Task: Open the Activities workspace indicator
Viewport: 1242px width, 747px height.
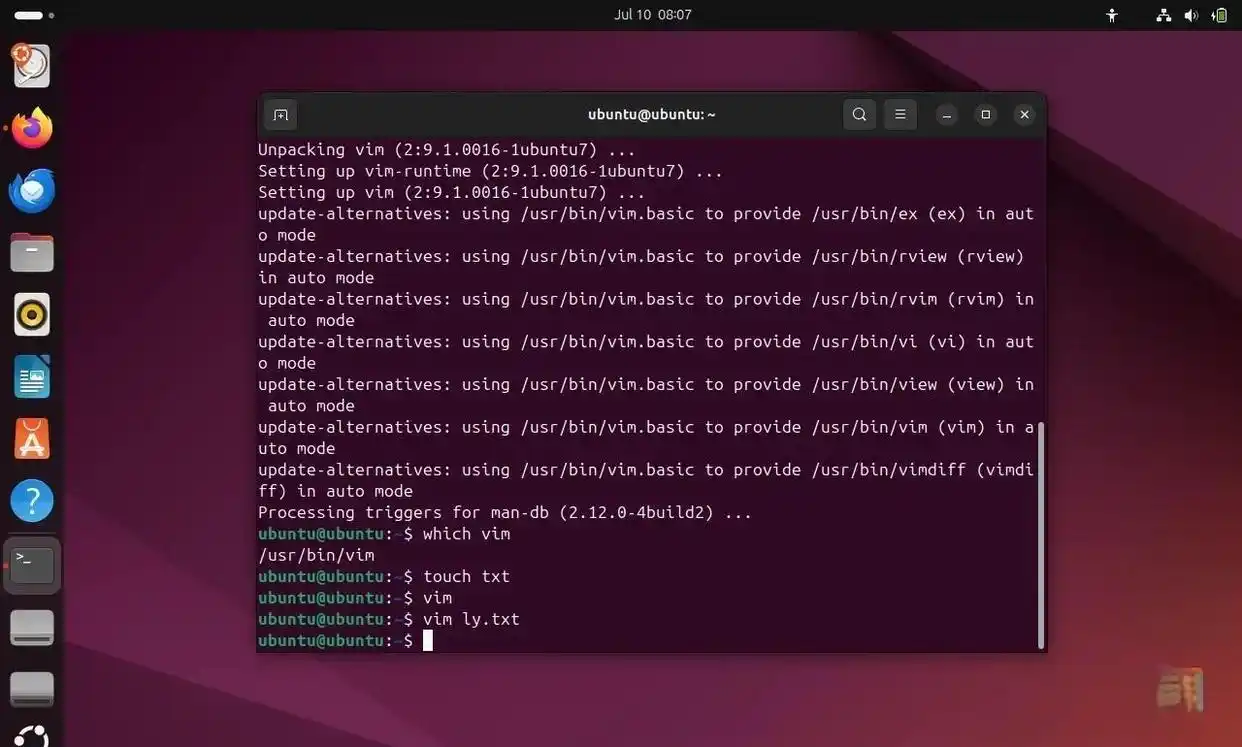Action: 34,15
